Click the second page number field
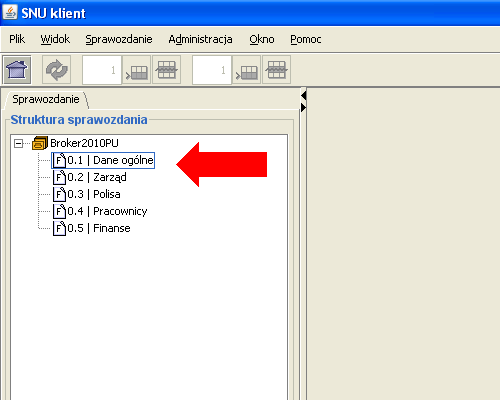 [x=212, y=70]
